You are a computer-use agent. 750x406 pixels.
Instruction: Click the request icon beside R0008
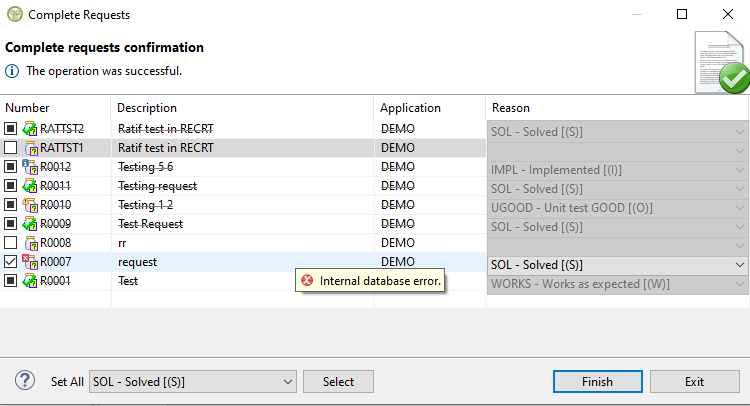point(30,243)
